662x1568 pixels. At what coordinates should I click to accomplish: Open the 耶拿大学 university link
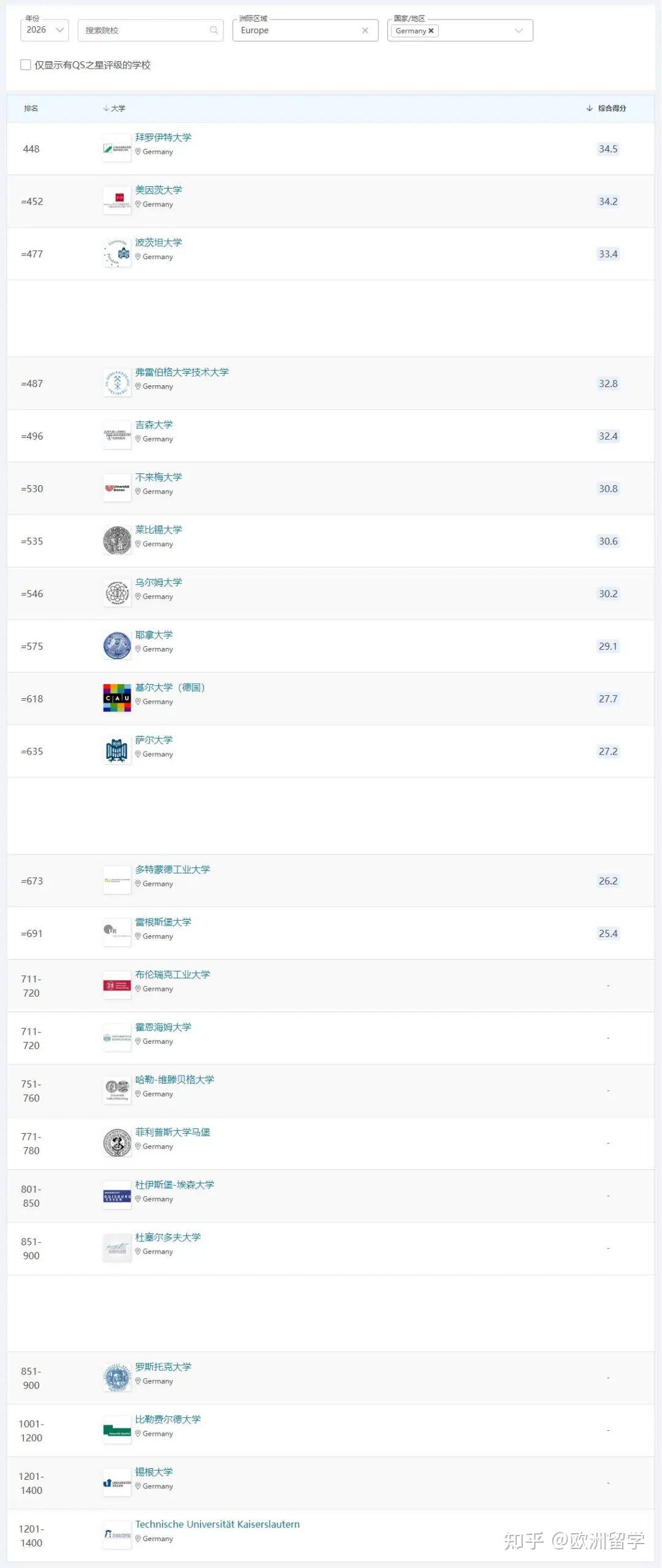[154, 635]
